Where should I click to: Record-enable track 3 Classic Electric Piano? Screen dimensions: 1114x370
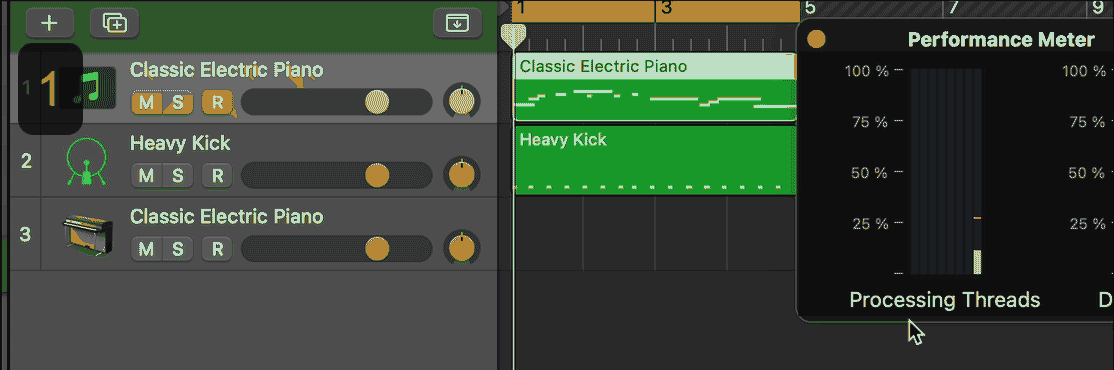coord(217,249)
